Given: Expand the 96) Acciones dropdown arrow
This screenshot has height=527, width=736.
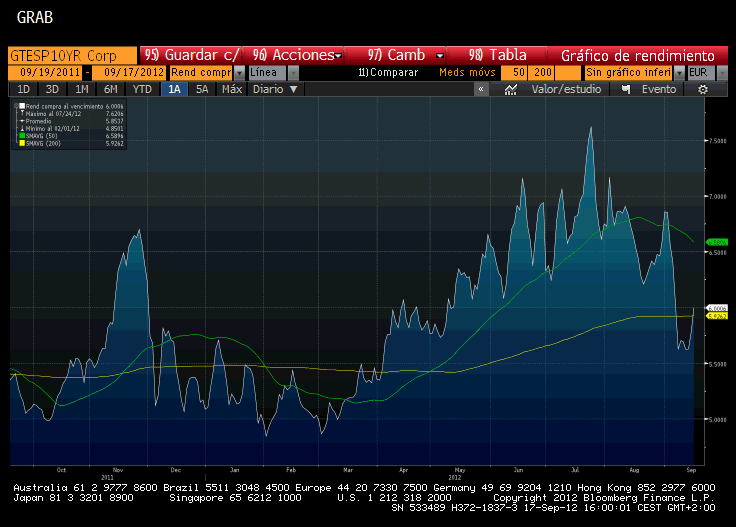Looking at the screenshot, I should [x=338, y=56].
